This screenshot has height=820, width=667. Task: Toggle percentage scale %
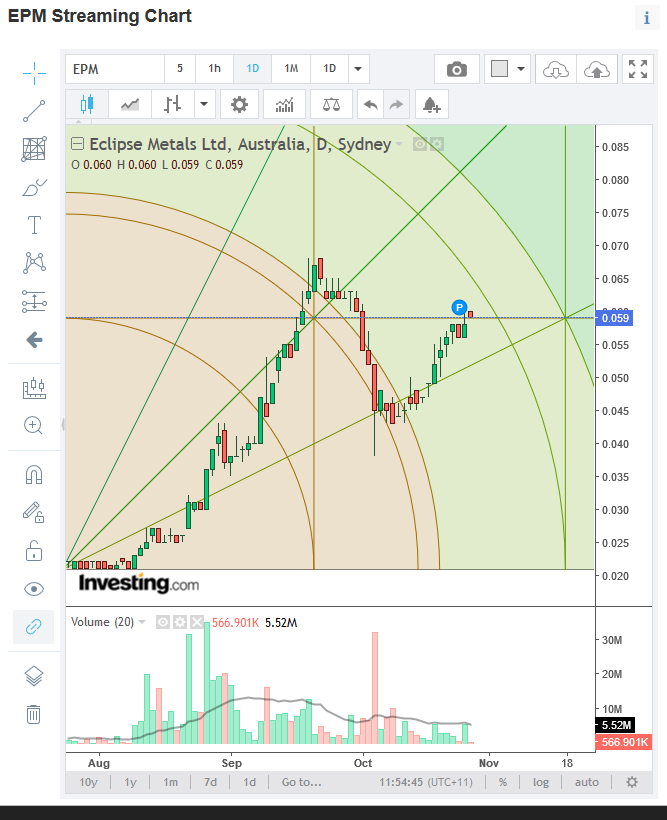(x=503, y=782)
